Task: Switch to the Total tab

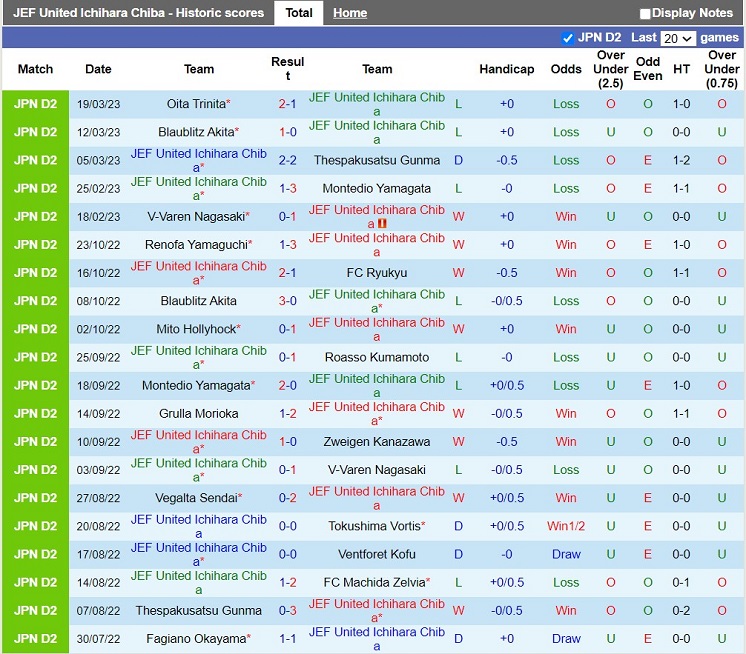Action: (x=299, y=13)
